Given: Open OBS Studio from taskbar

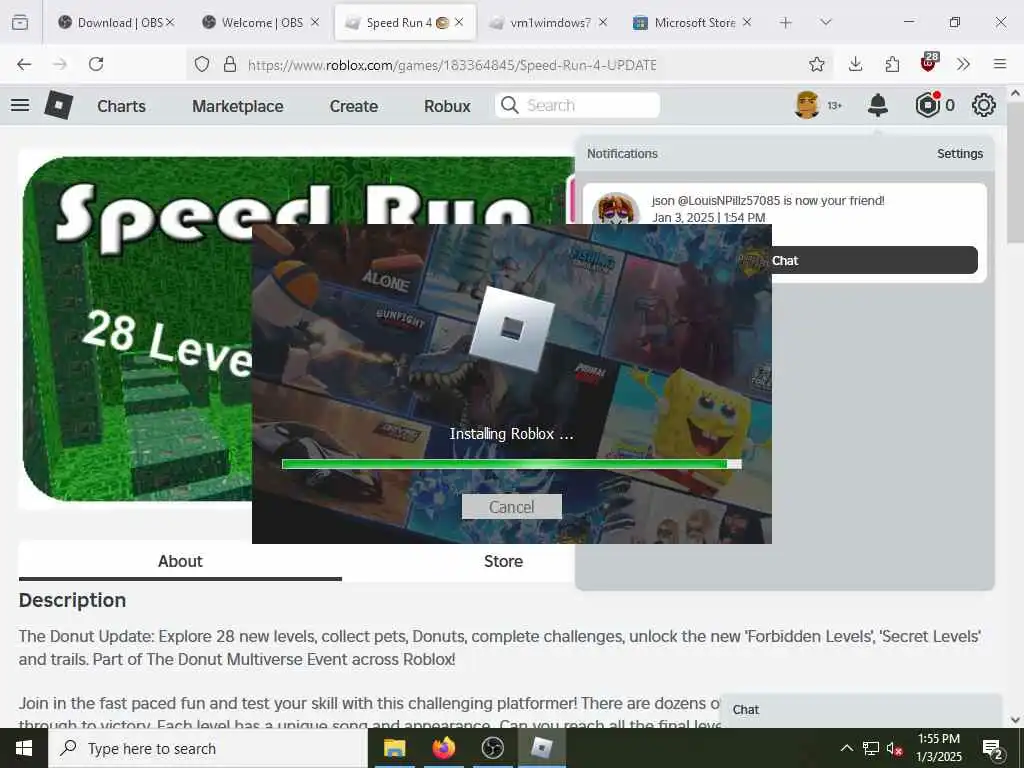Looking at the screenshot, I should tap(492, 748).
